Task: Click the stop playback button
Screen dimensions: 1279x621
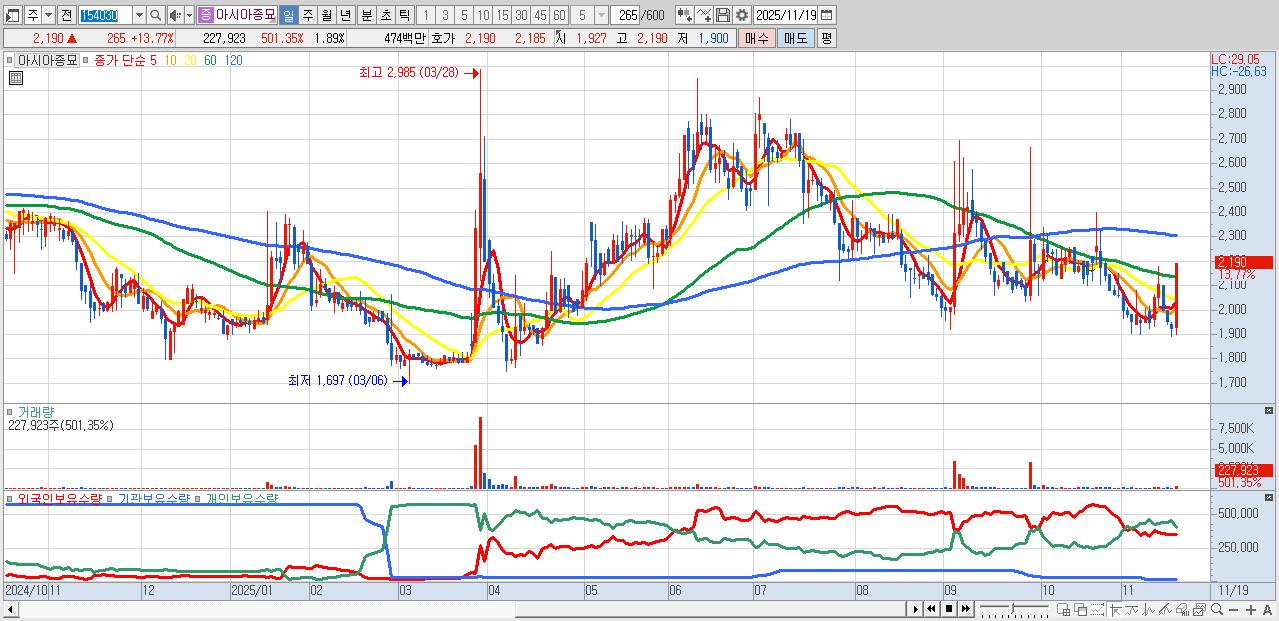Action: 949,609
